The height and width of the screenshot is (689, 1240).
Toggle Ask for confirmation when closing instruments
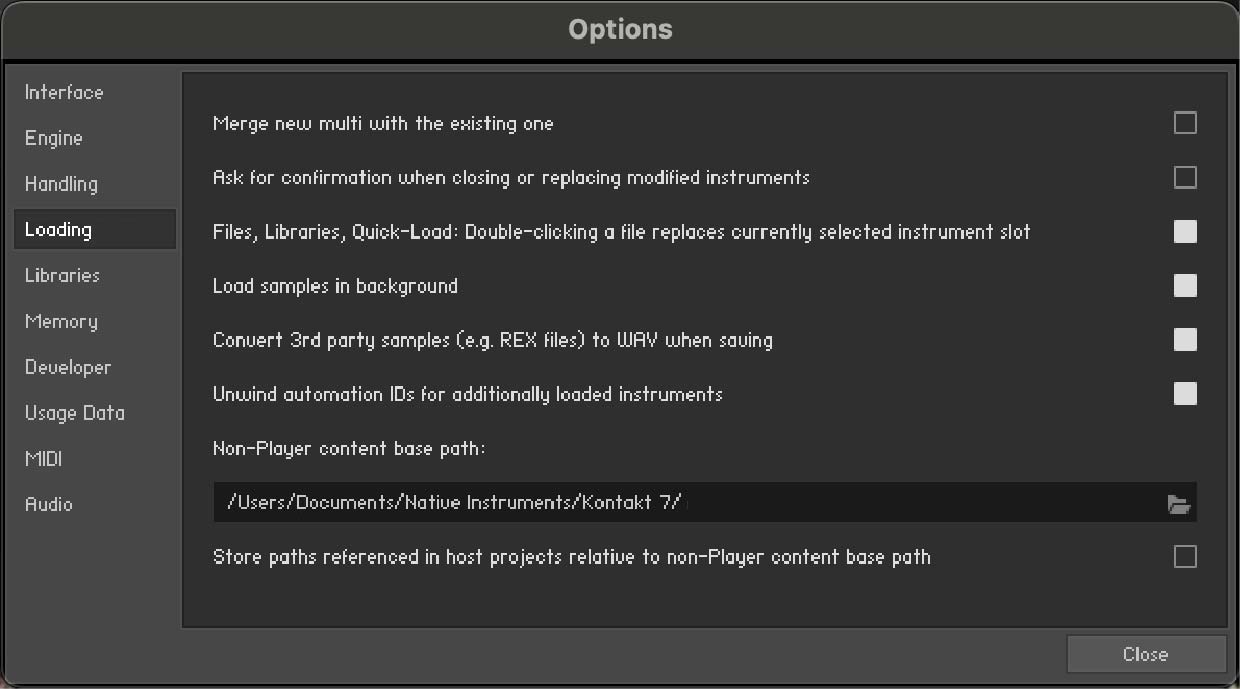1185,177
